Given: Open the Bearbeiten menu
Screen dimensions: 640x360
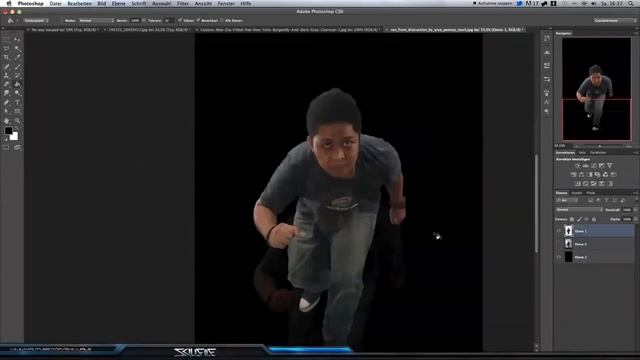Looking at the screenshot, I should pos(79,3).
